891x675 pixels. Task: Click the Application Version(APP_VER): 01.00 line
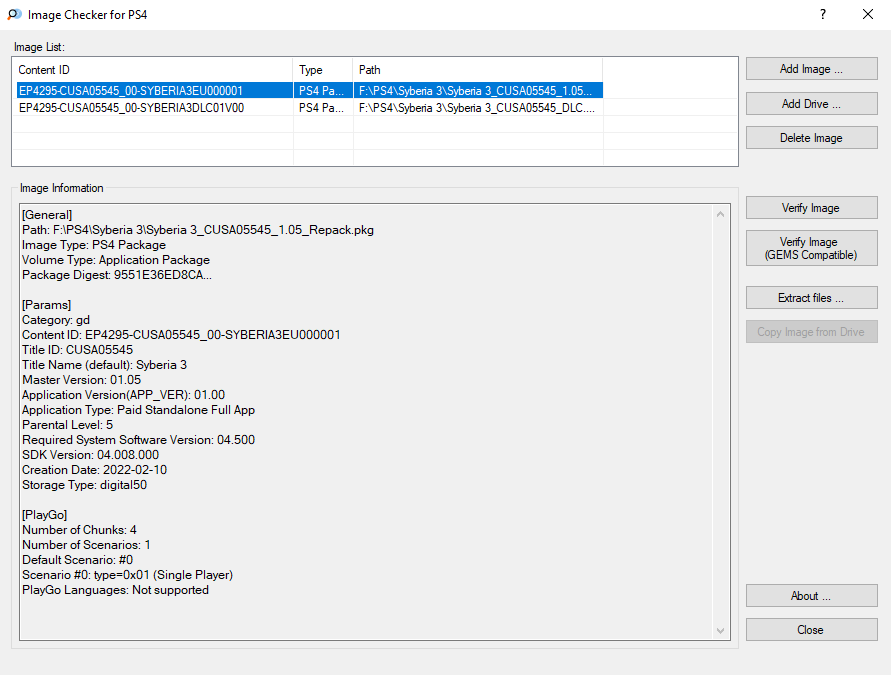123,395
